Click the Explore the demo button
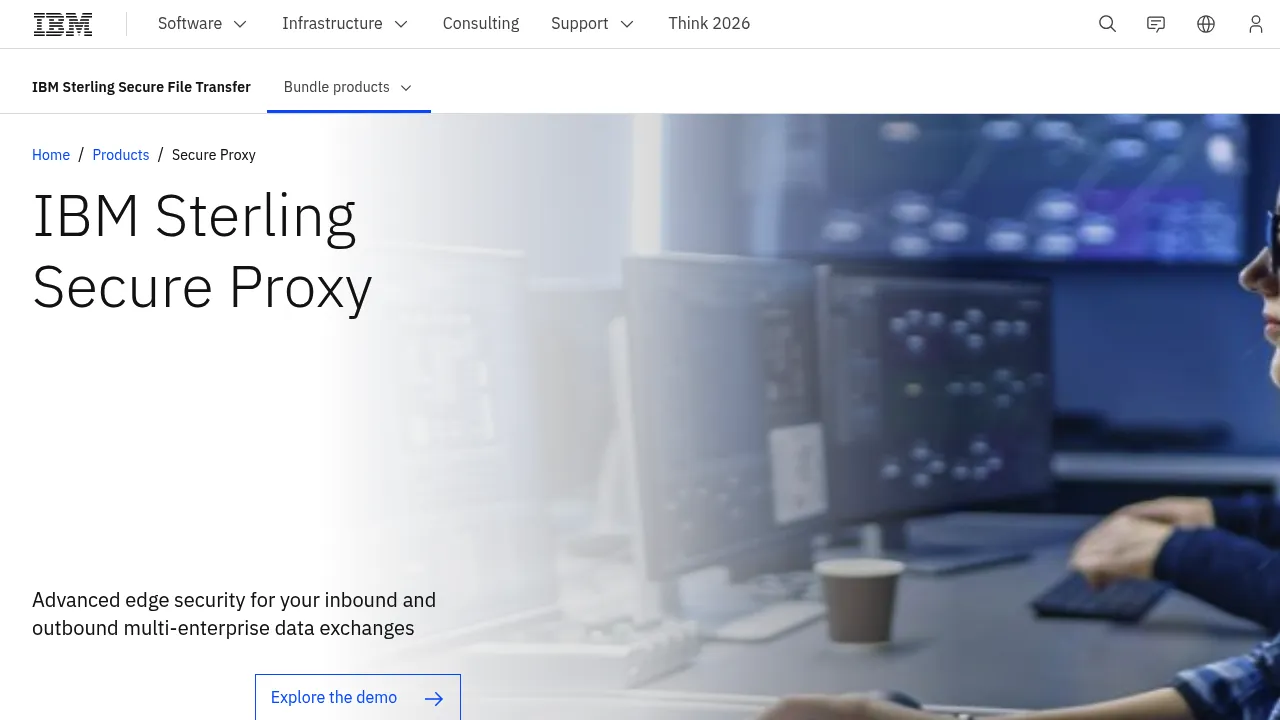 [x=358, y=697]
